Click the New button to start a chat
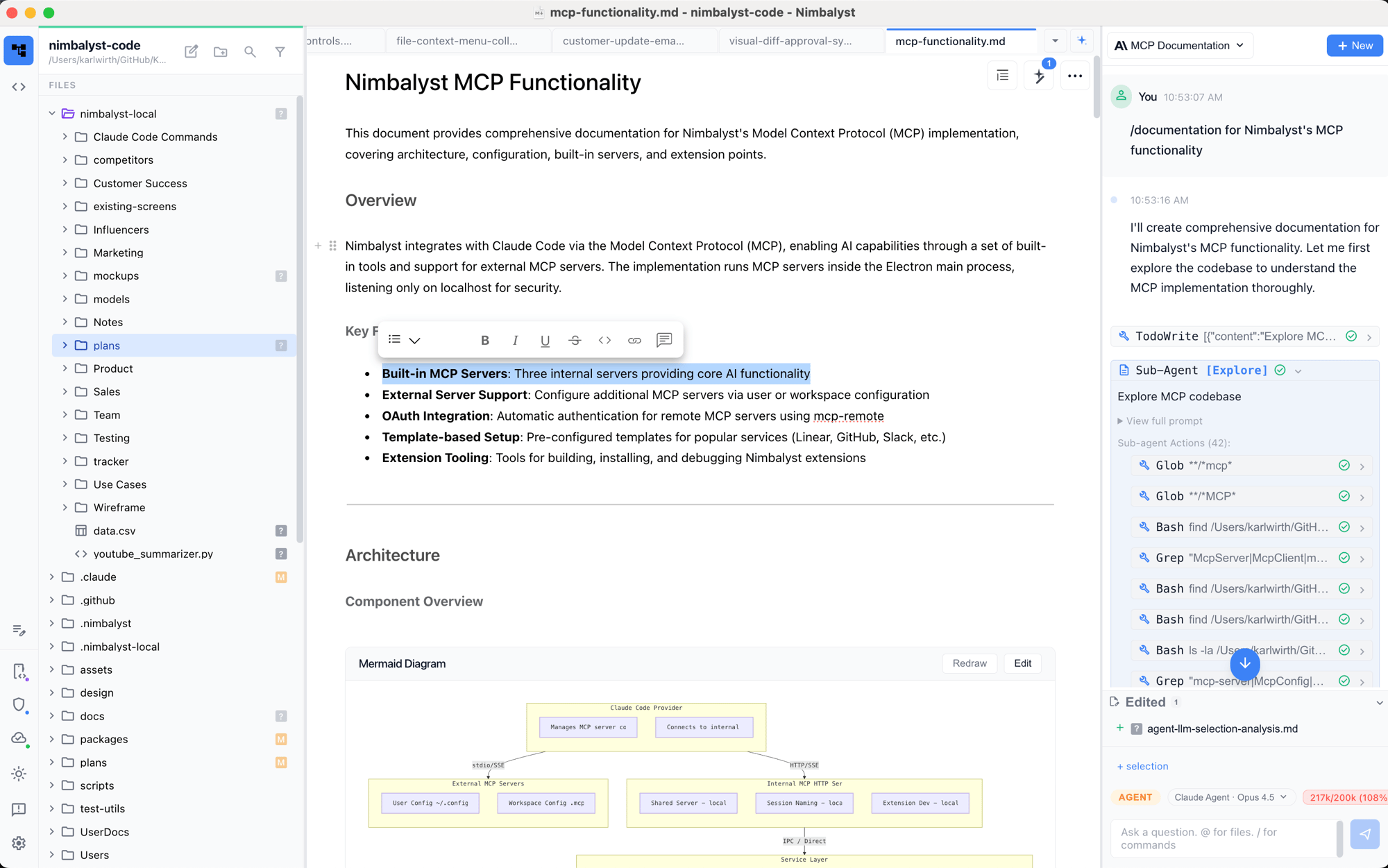The image size is (1388, 868). (x=1354, y=45)
